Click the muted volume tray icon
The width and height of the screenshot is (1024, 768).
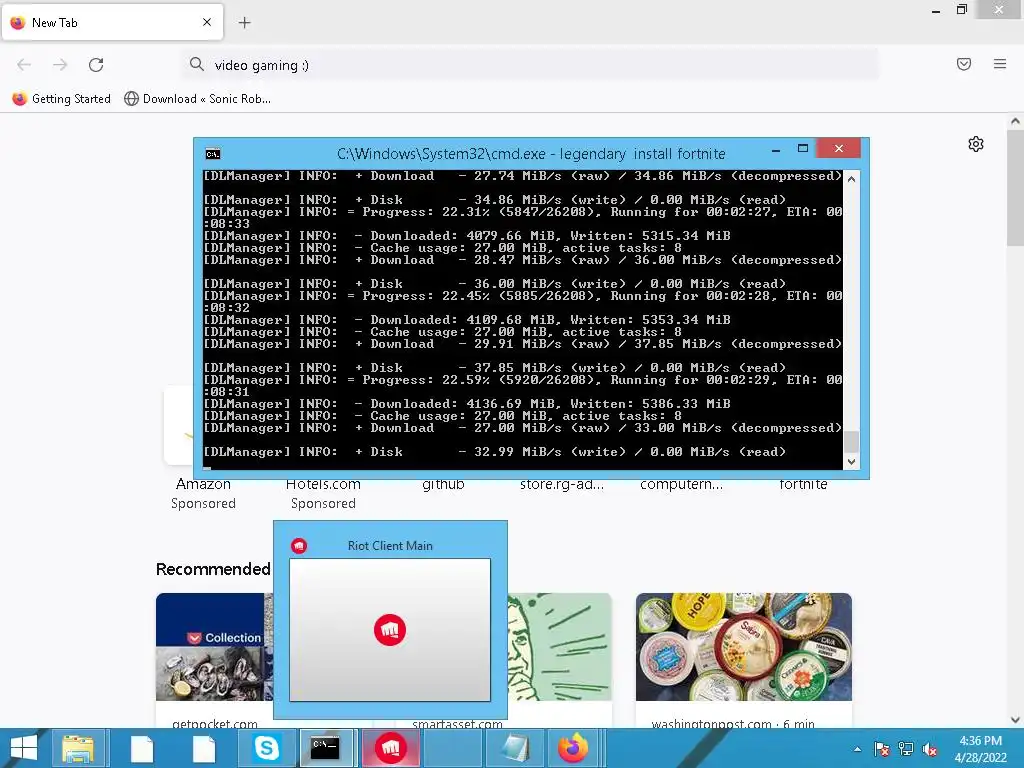tap(930, 749)
